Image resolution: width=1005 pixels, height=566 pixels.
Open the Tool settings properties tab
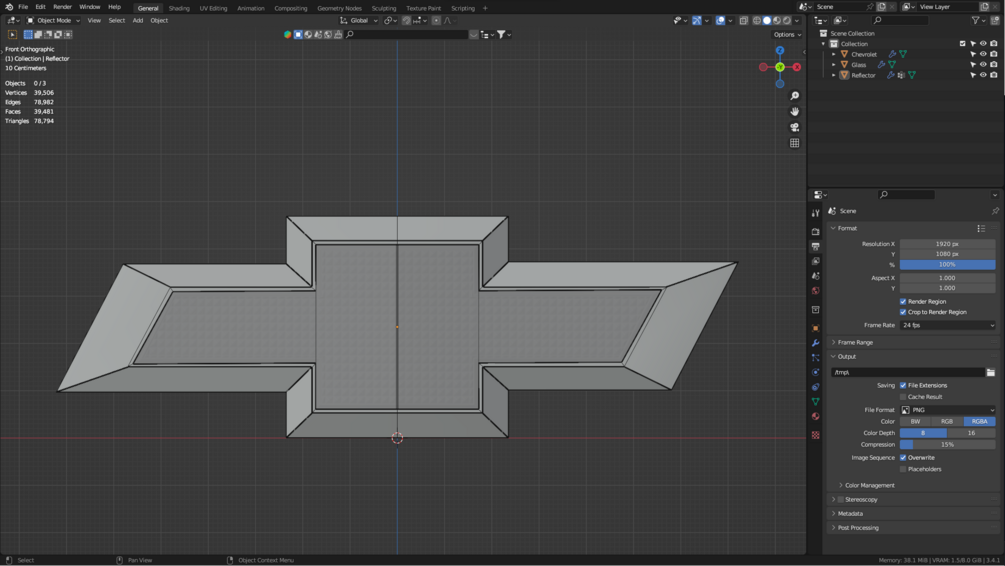[816, 213]
